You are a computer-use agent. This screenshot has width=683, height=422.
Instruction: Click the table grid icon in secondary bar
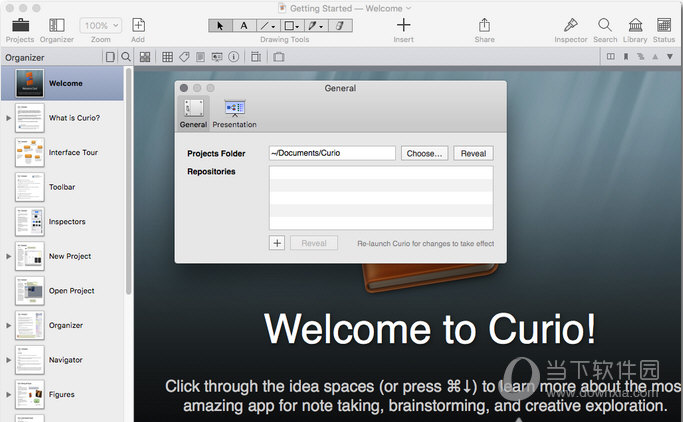click(x=167, y=57)
